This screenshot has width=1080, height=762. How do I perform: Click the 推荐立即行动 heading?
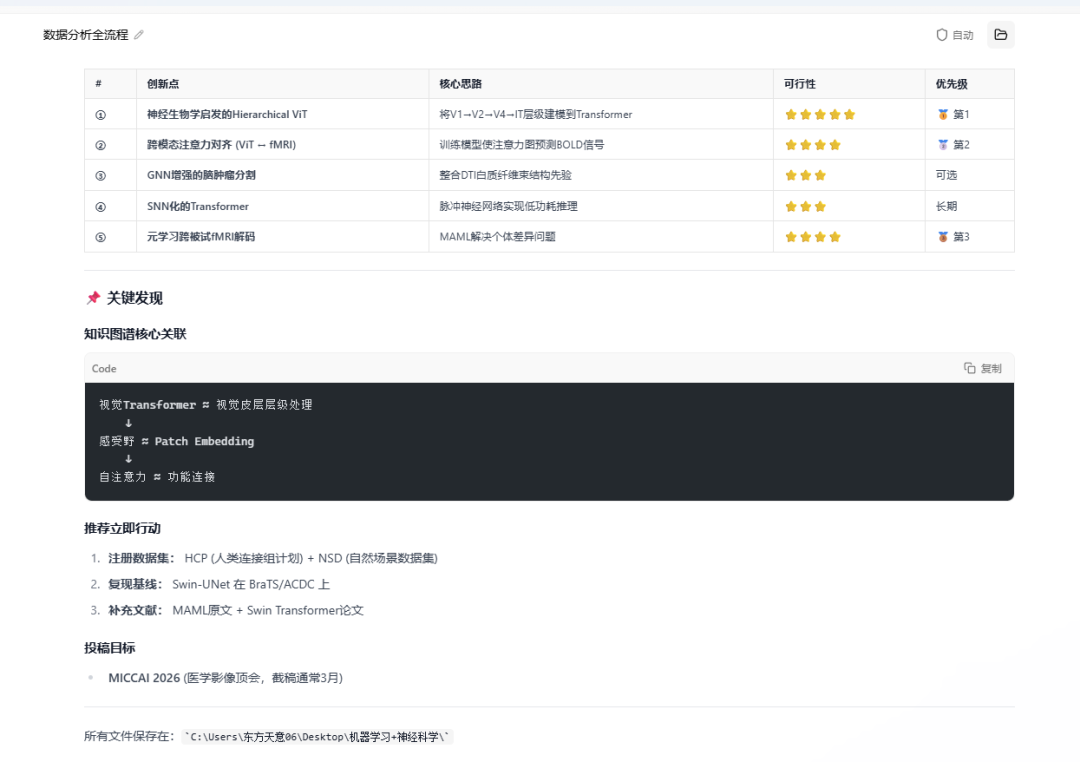click(122, 528)
